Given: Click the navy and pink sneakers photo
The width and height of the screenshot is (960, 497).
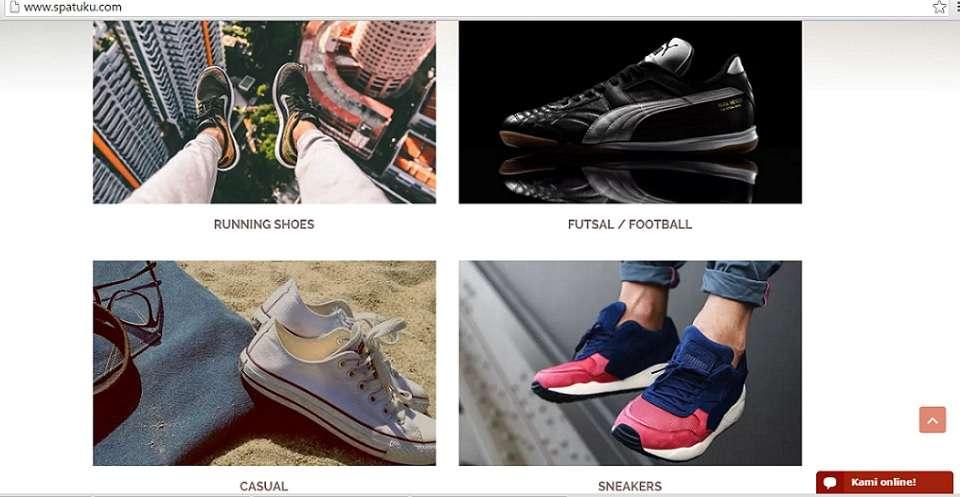Looking at the screenshot, I should (630, 363).
